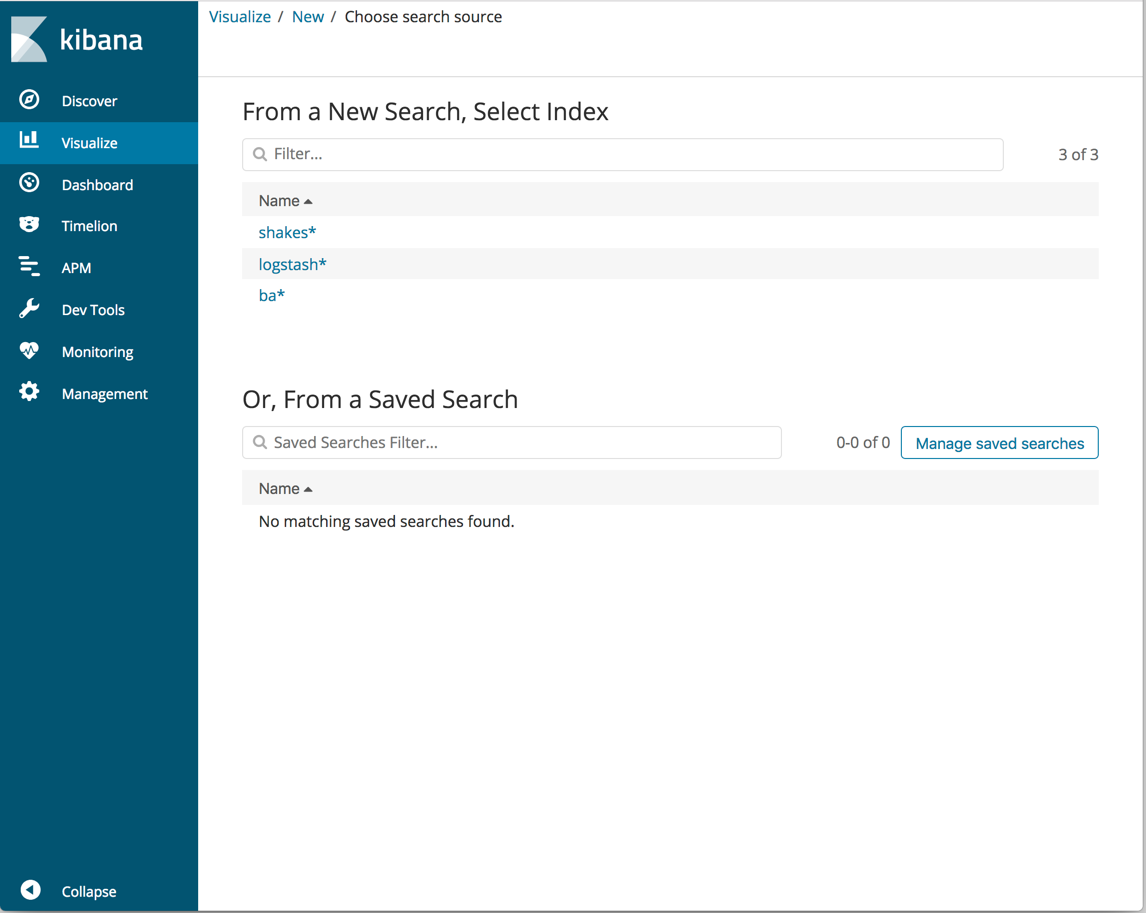The width and height of the screenshot is (1146, 913).
Task: Open the Dashboard section
Action: tap(97, 184)
